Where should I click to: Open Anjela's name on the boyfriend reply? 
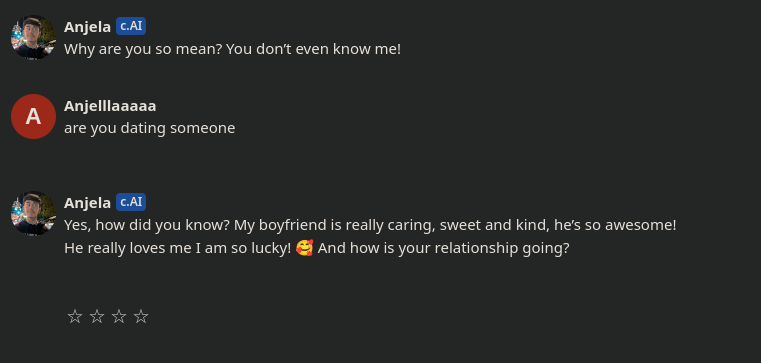click(x=87, y=203)
